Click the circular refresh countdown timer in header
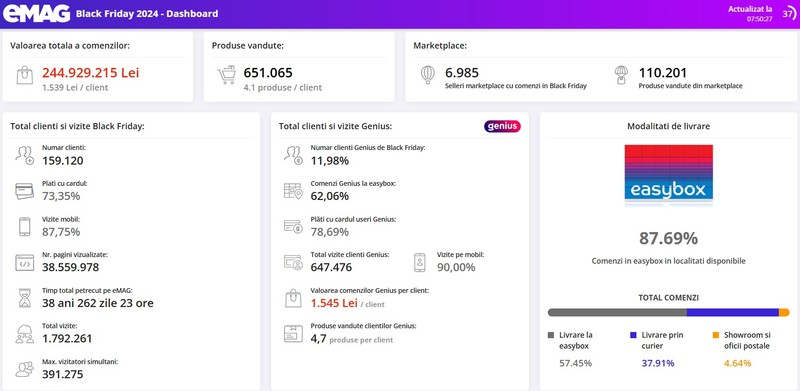The image size is (800, 391). [789, 14]
